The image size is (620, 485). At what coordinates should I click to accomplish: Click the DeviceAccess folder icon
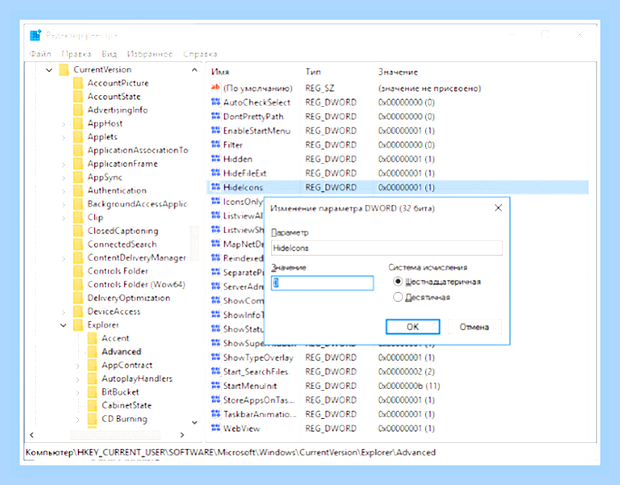coord(78,311)
